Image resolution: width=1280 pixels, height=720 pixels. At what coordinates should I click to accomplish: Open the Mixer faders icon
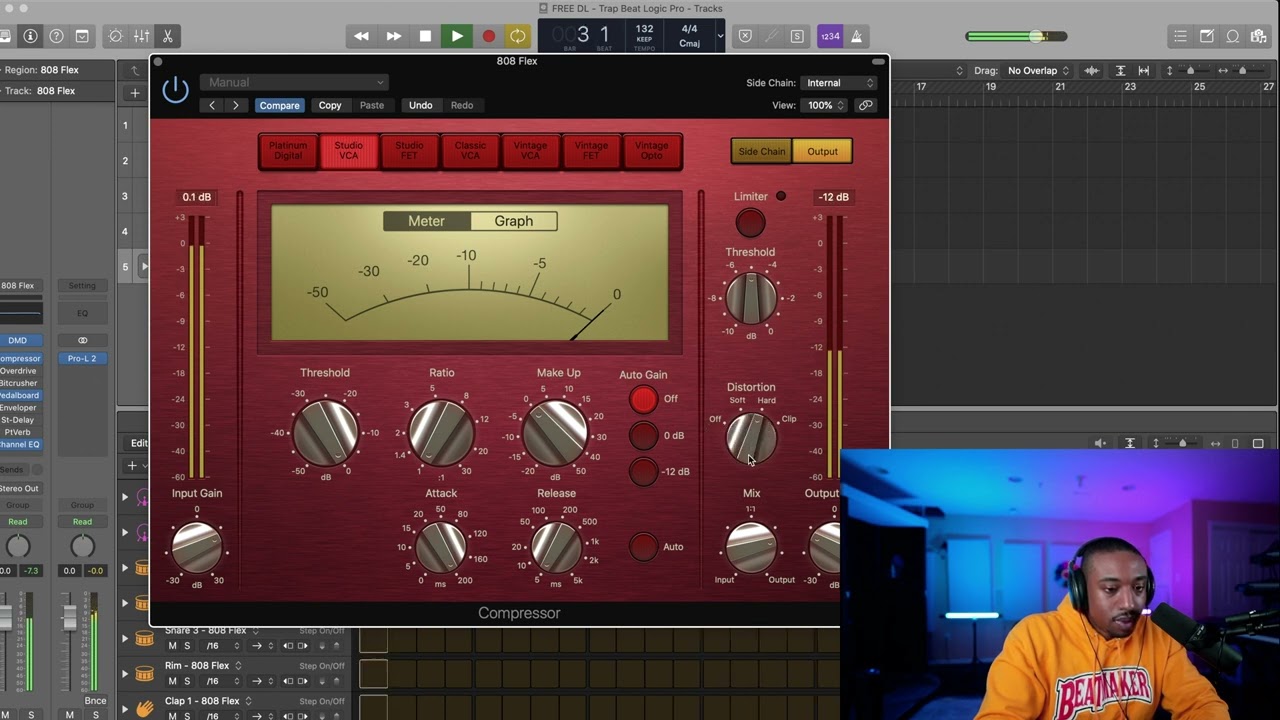[x=142, y=36]
